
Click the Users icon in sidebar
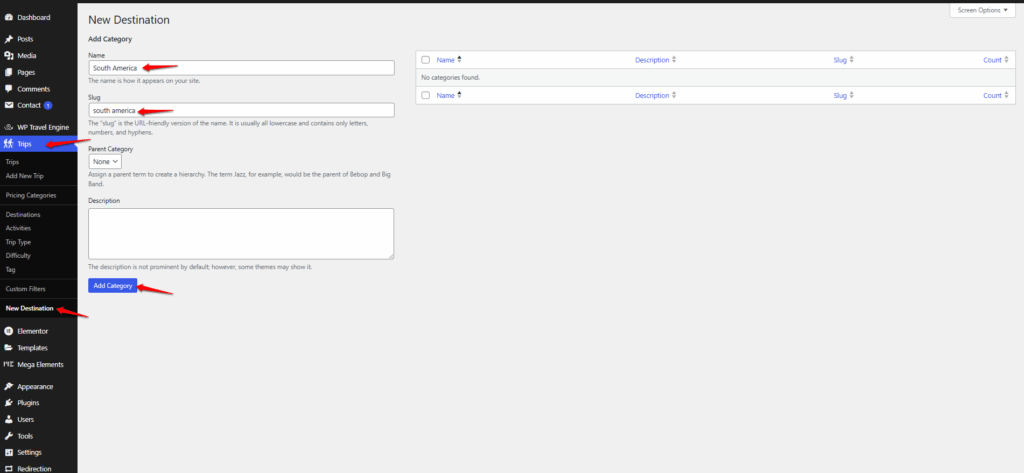(9, 419)
